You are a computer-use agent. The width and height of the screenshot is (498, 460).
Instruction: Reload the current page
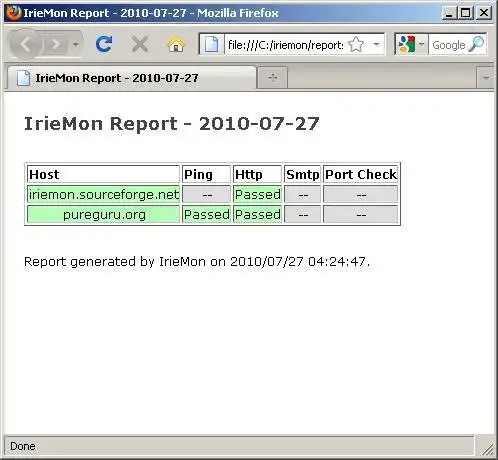(104, 44)
